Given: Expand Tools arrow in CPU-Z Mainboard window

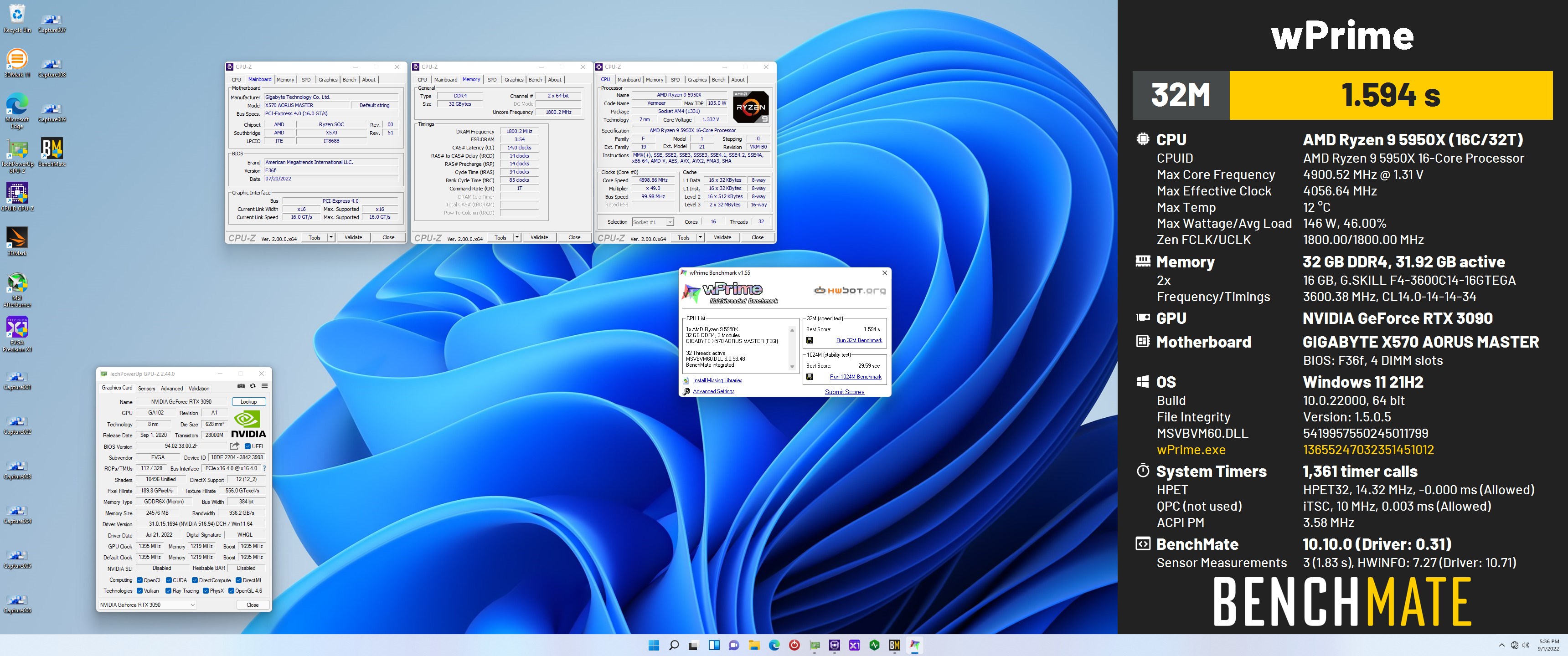Looking at the screenshot, I should click(x=331, y=237).
